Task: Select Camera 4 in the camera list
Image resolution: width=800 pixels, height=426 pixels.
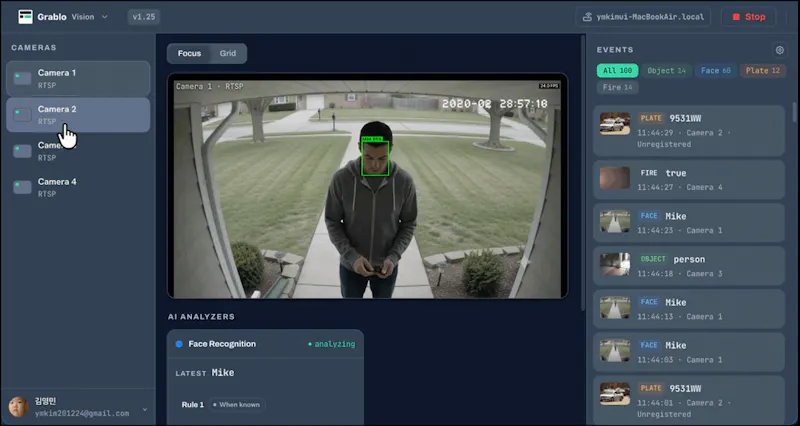Action: (x=78, y=187)
